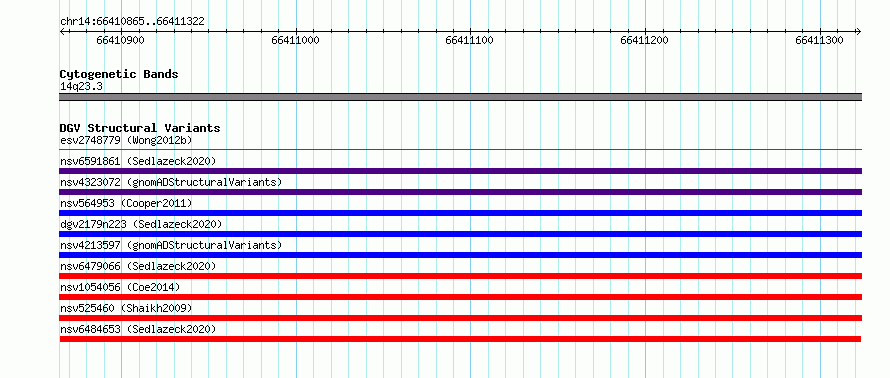890x378 pixels.
Task: Click the red nsv525460 feature bar
Action: pos(461,318)
